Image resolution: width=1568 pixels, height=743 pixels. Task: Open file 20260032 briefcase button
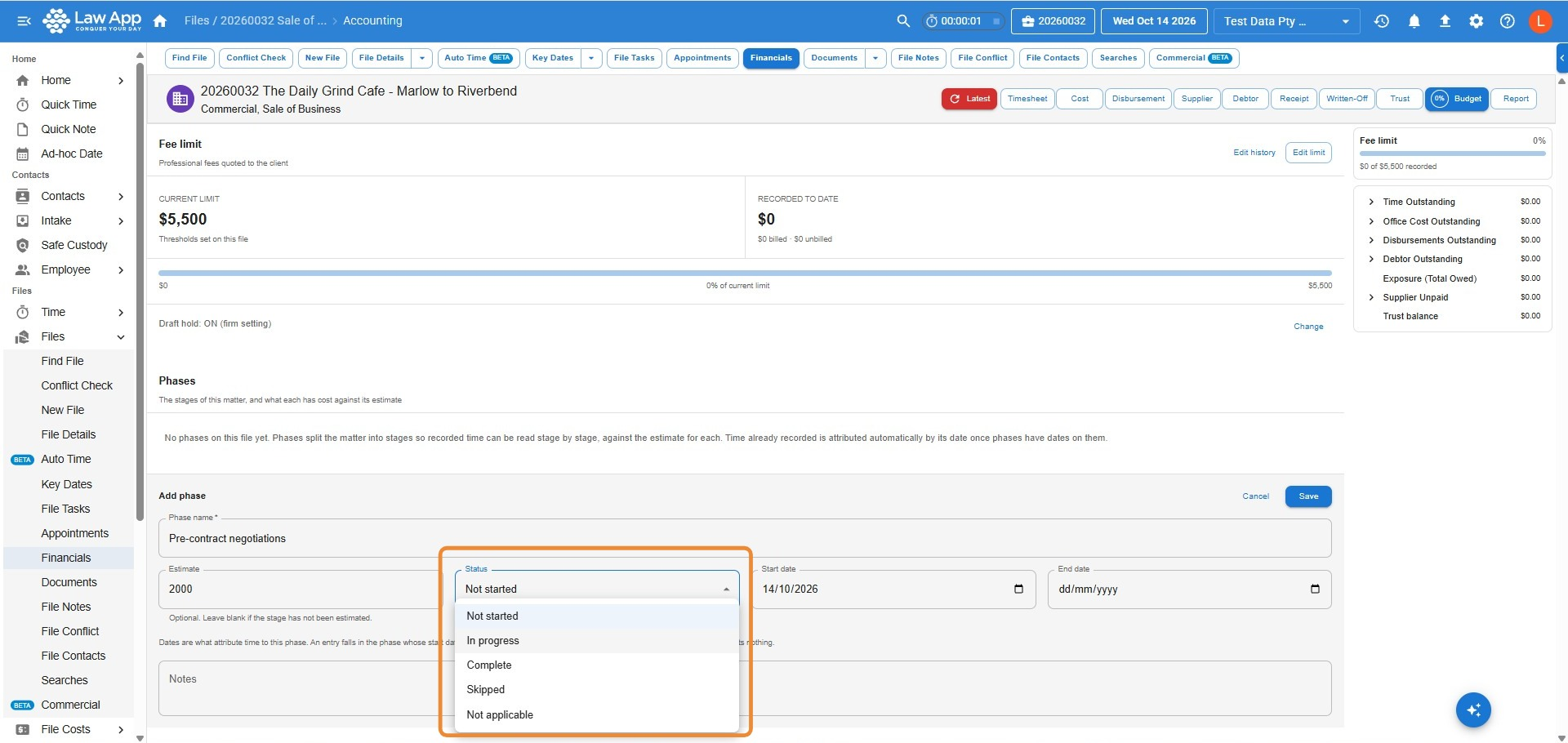(1053, 21)
